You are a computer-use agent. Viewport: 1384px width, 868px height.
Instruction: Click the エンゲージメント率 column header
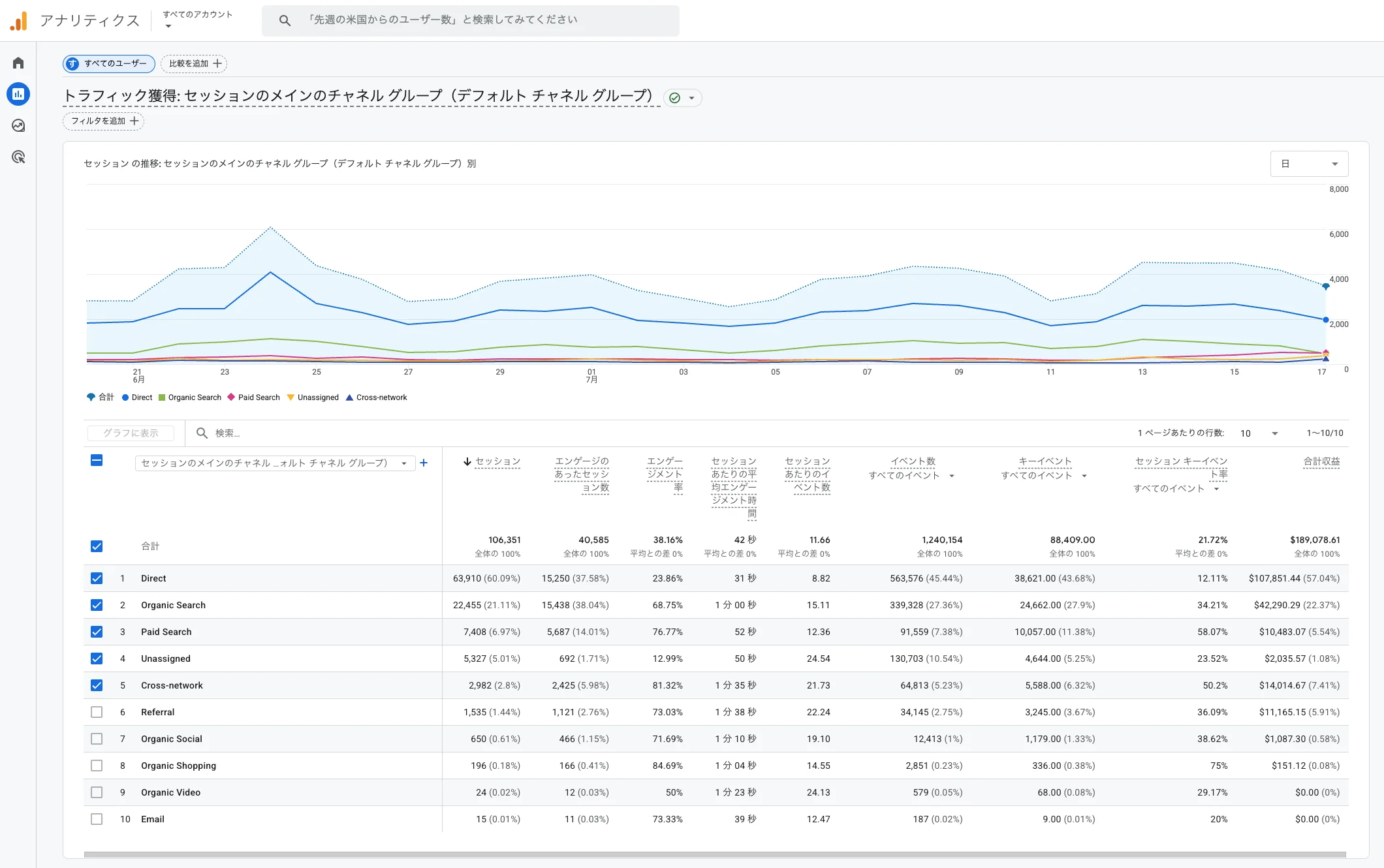(665, 474)
